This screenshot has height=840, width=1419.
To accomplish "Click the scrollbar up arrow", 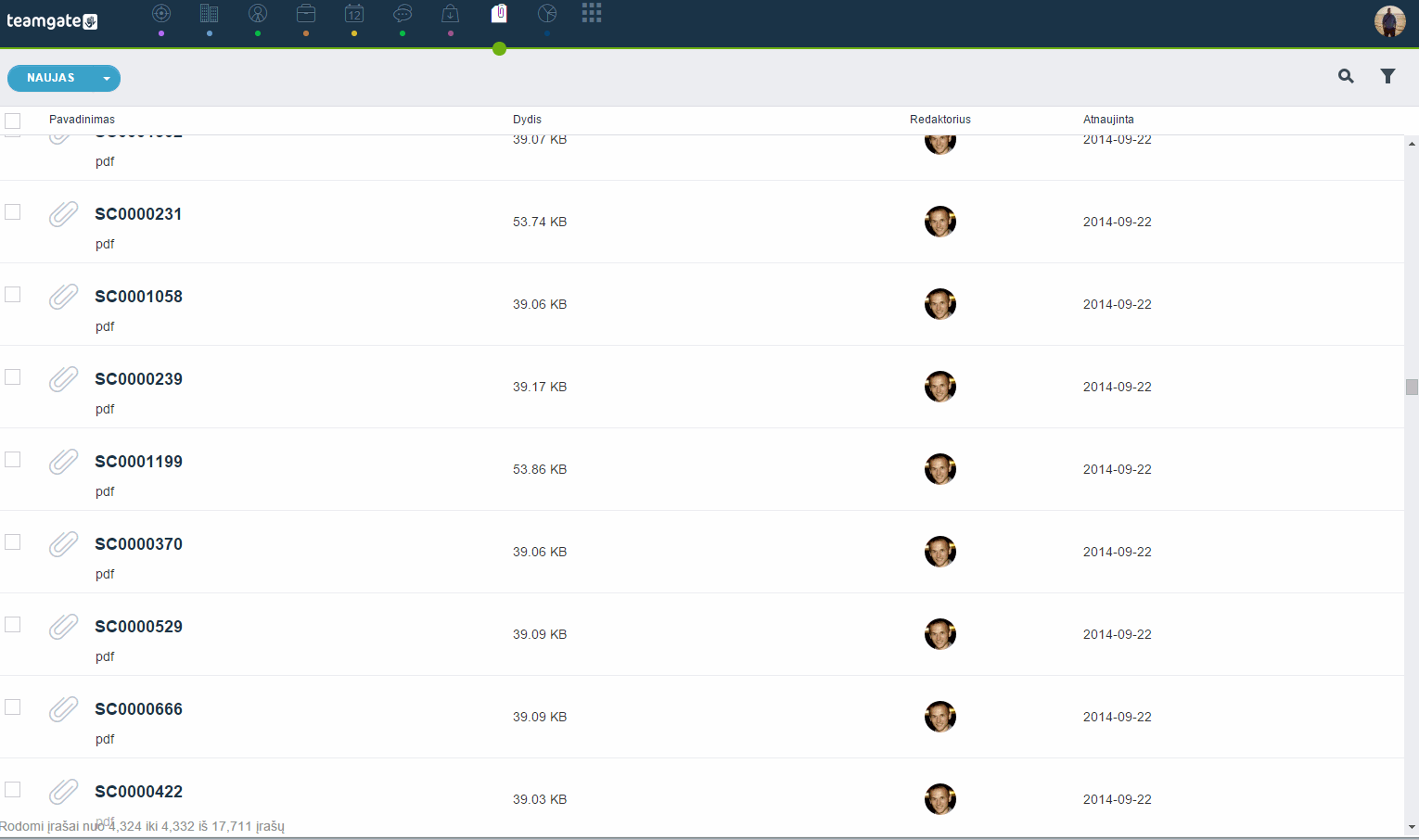I will [1412, 144].
